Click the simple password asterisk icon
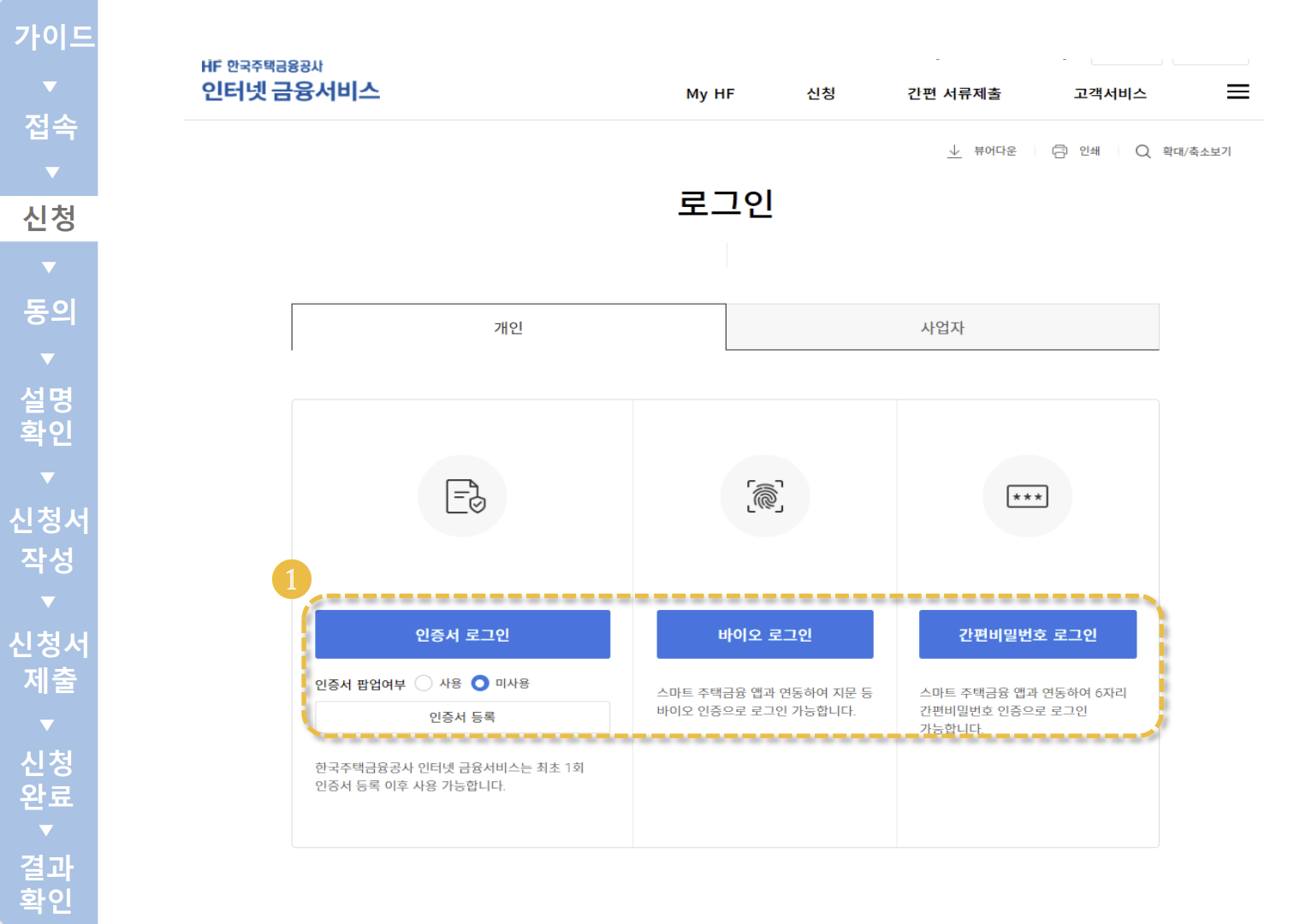 (1027, 496)
